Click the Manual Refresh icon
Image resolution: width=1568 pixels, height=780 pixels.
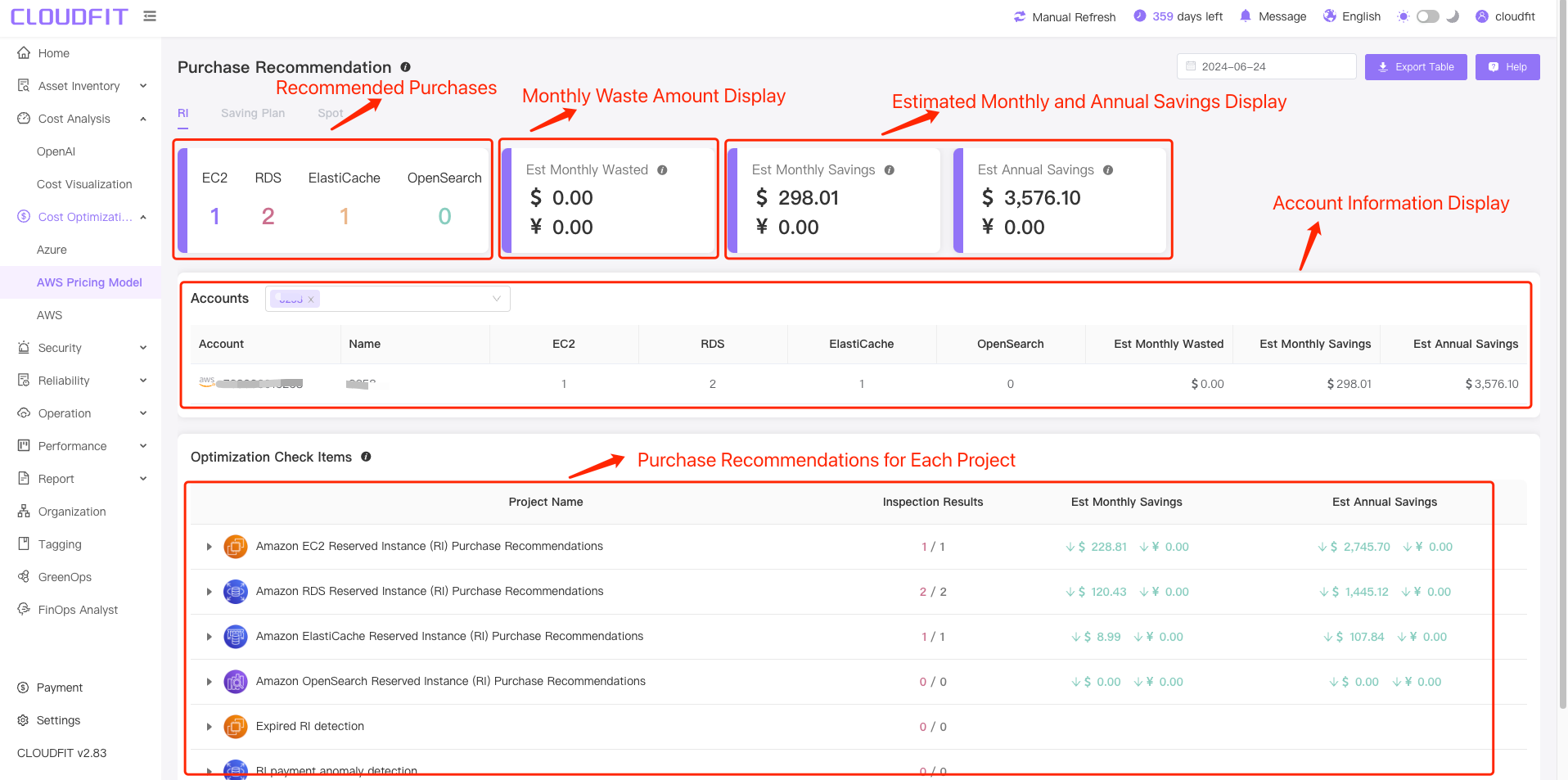click(1020, 16)
